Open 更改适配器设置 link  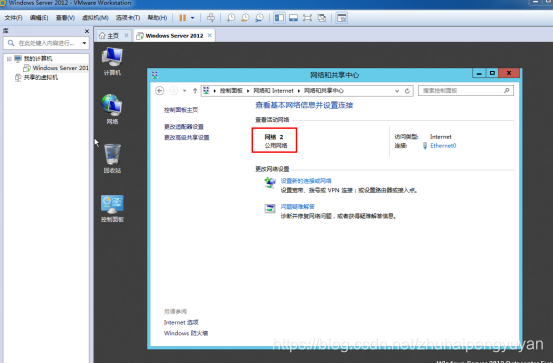tap(184, 127)
